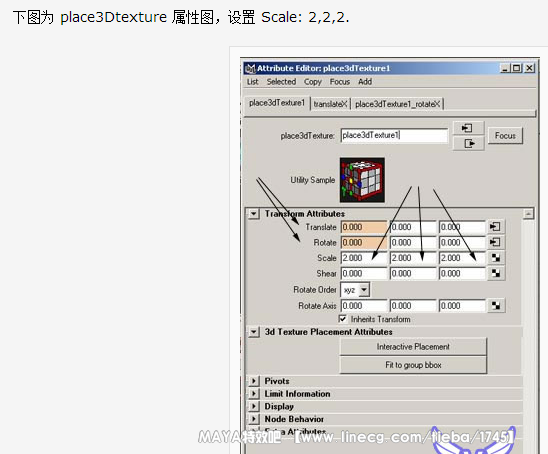The image size is (548, 454).
Task: Click the input connection icon beside place3dTexture field
Action: pyautogui.click(x=468, y=128)
